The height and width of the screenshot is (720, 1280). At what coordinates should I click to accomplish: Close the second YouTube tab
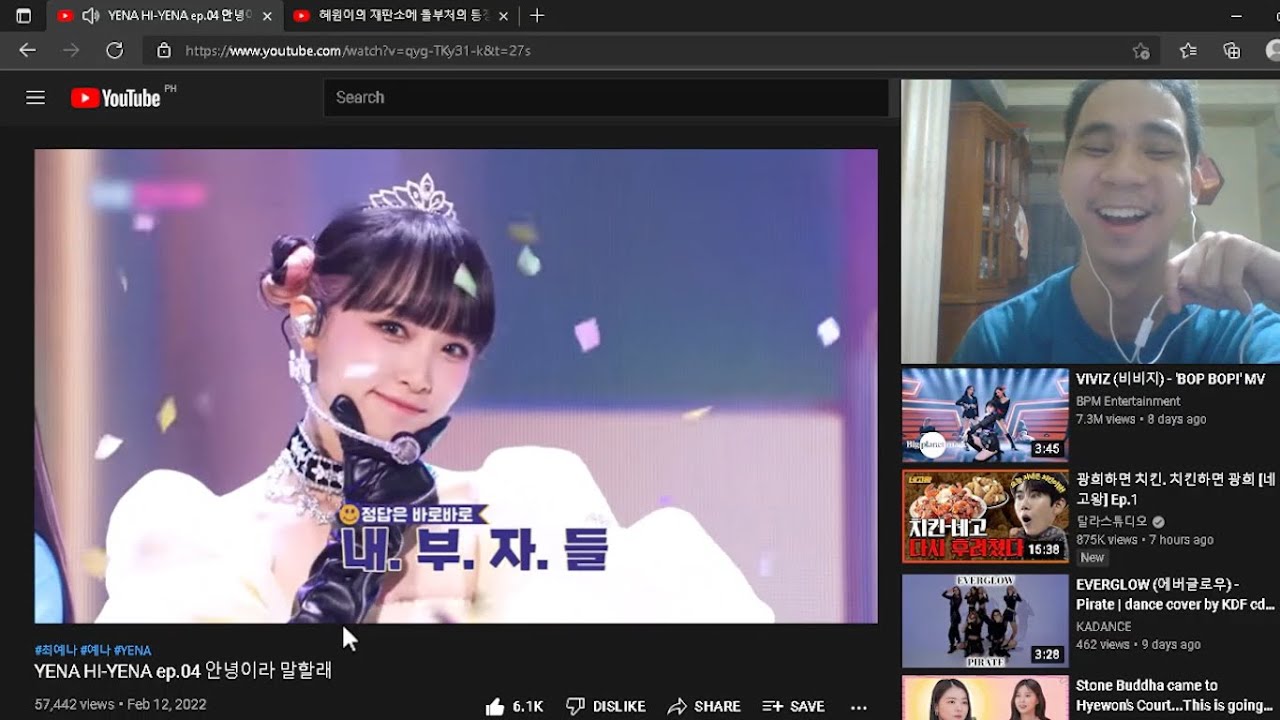tap(503, 16)
